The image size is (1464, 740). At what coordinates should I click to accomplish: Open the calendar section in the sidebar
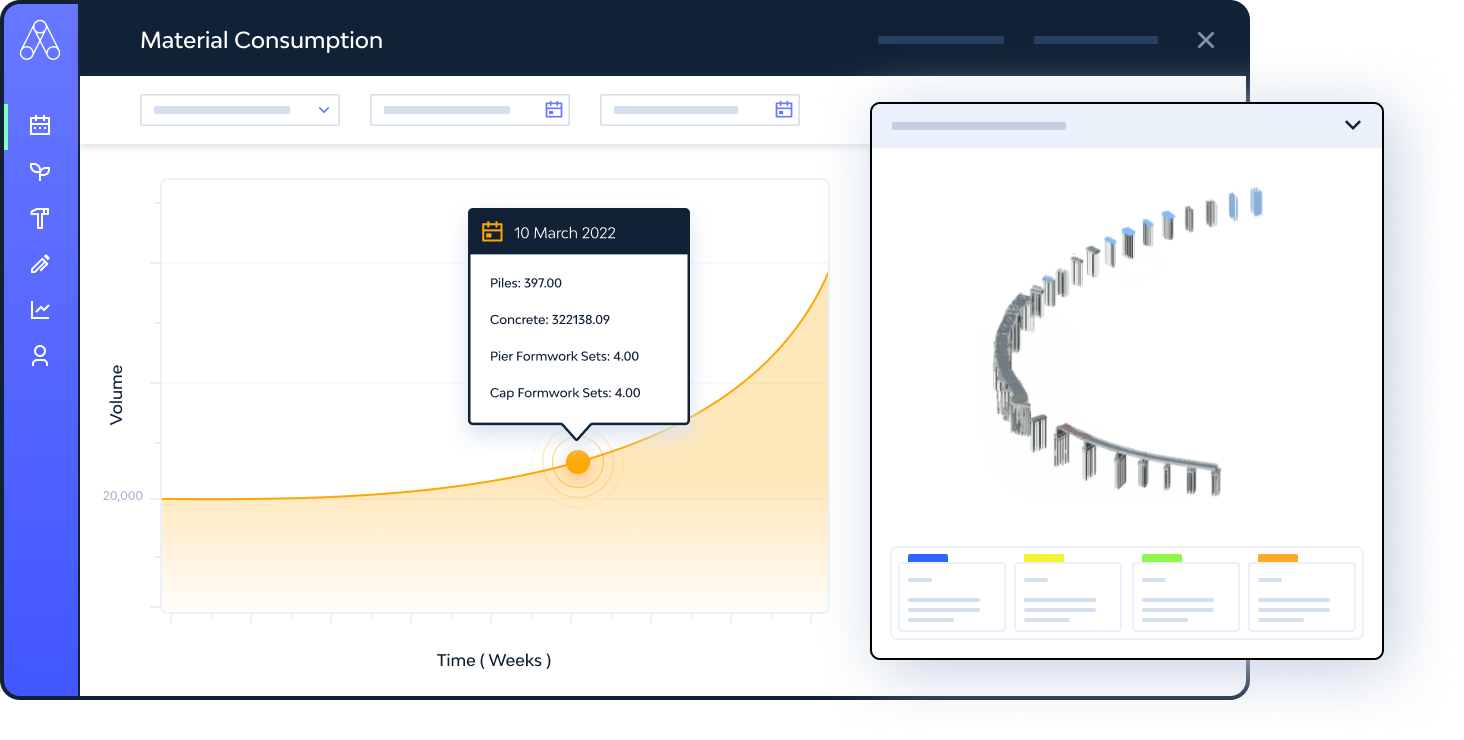[x=40, y=126]
